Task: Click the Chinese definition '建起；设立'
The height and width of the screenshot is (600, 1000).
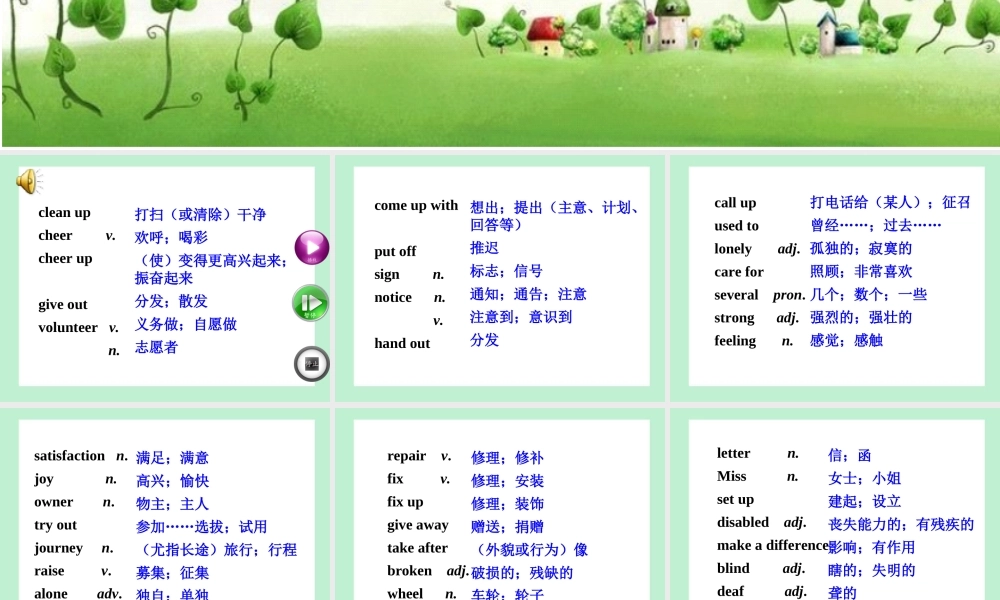Action: click(864, 501)
